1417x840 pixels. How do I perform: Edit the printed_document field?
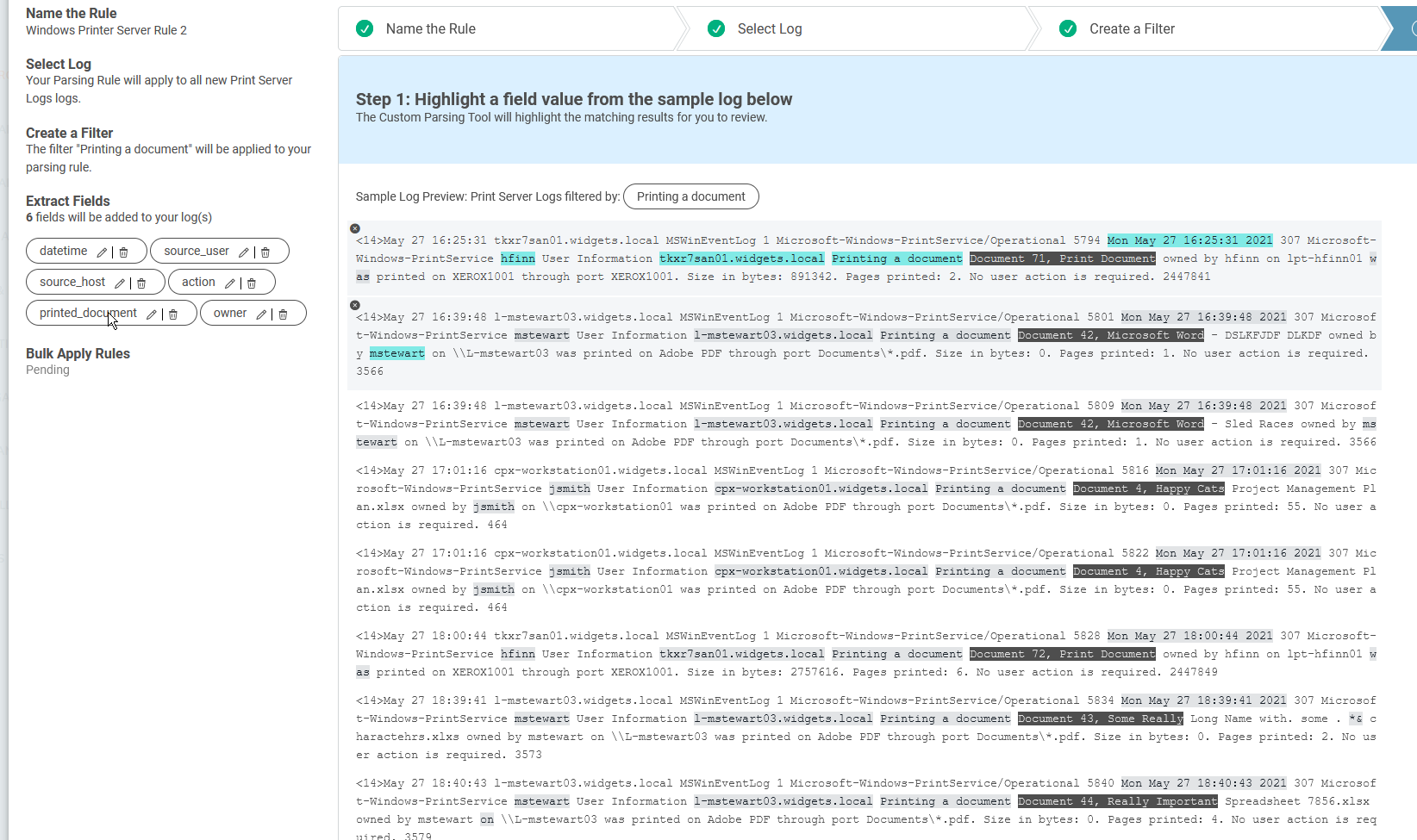click(152, 314)
